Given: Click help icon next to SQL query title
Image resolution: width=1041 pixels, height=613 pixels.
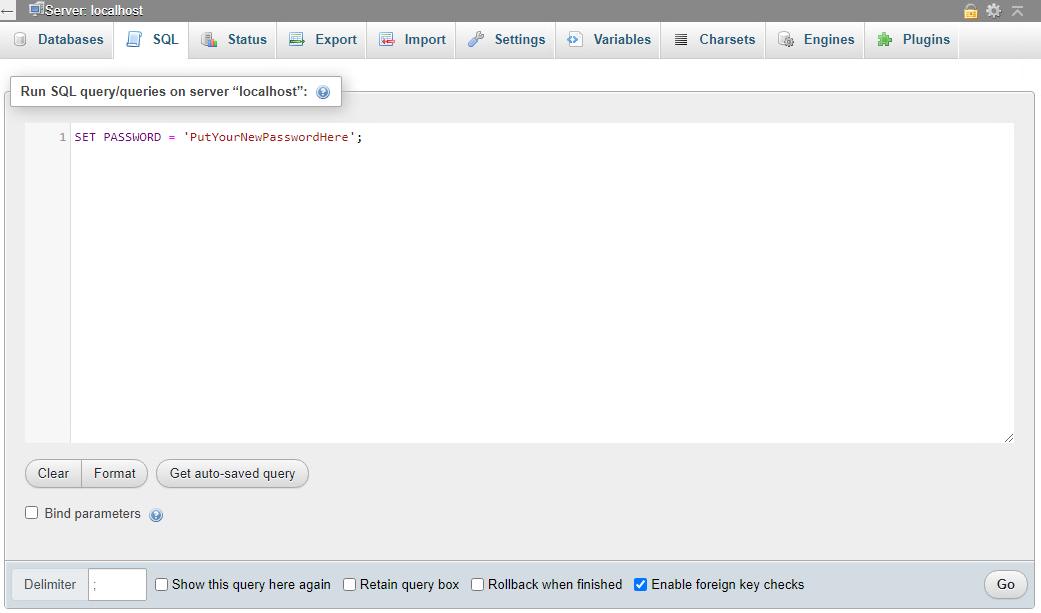Looking at the screenshot, I should [323, 92].
